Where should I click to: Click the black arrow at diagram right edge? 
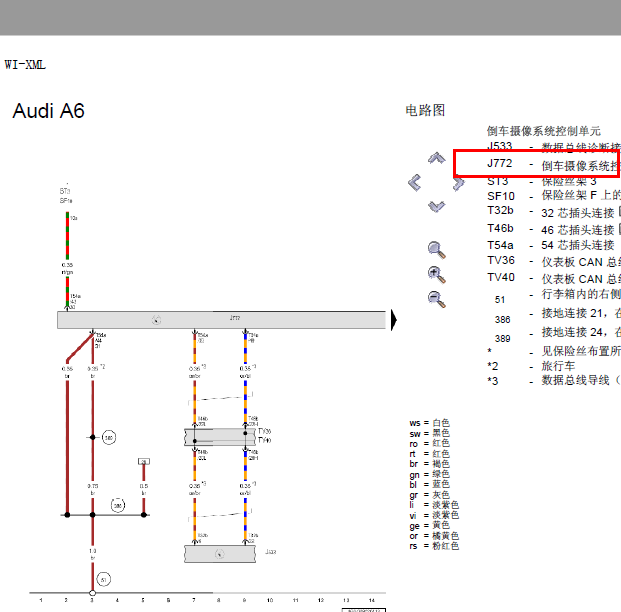coord(394,320)
